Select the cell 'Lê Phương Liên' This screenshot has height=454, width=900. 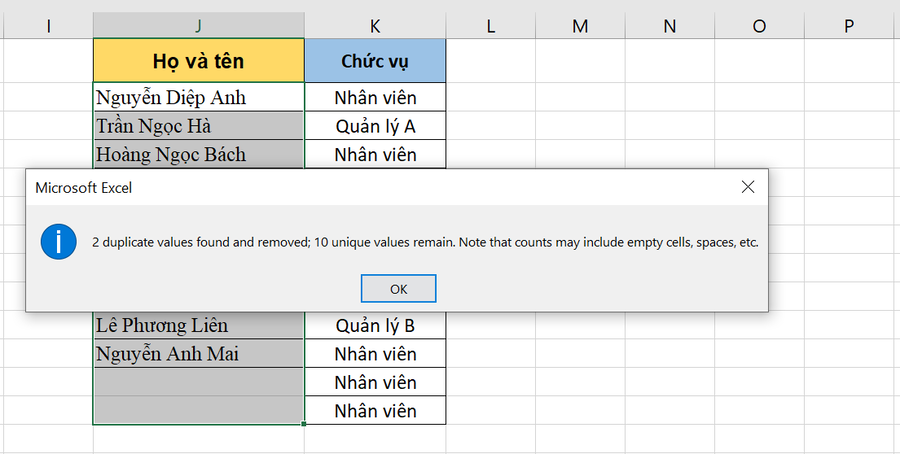click(x=199, y=325)
